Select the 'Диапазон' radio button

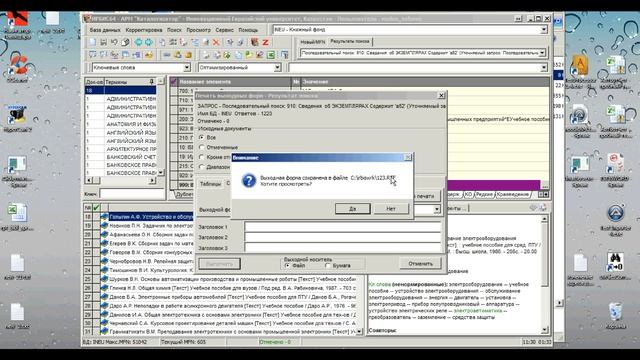click(202, 167)
